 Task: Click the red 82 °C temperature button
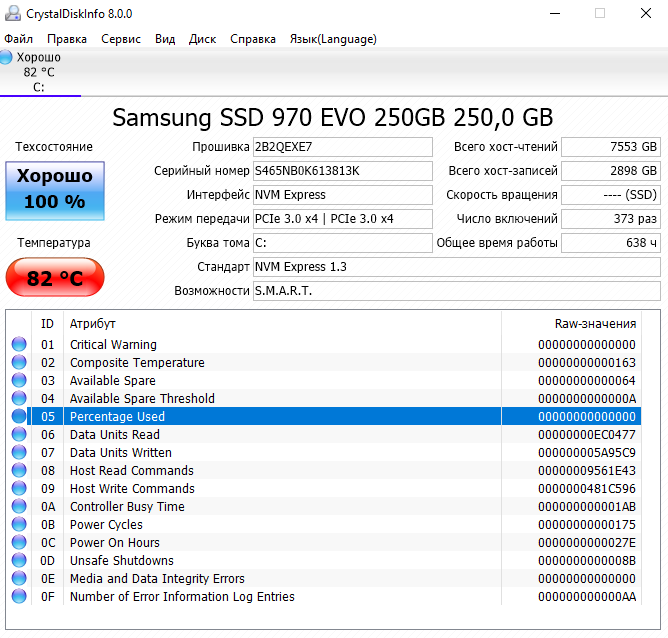(x=54, y=278)
